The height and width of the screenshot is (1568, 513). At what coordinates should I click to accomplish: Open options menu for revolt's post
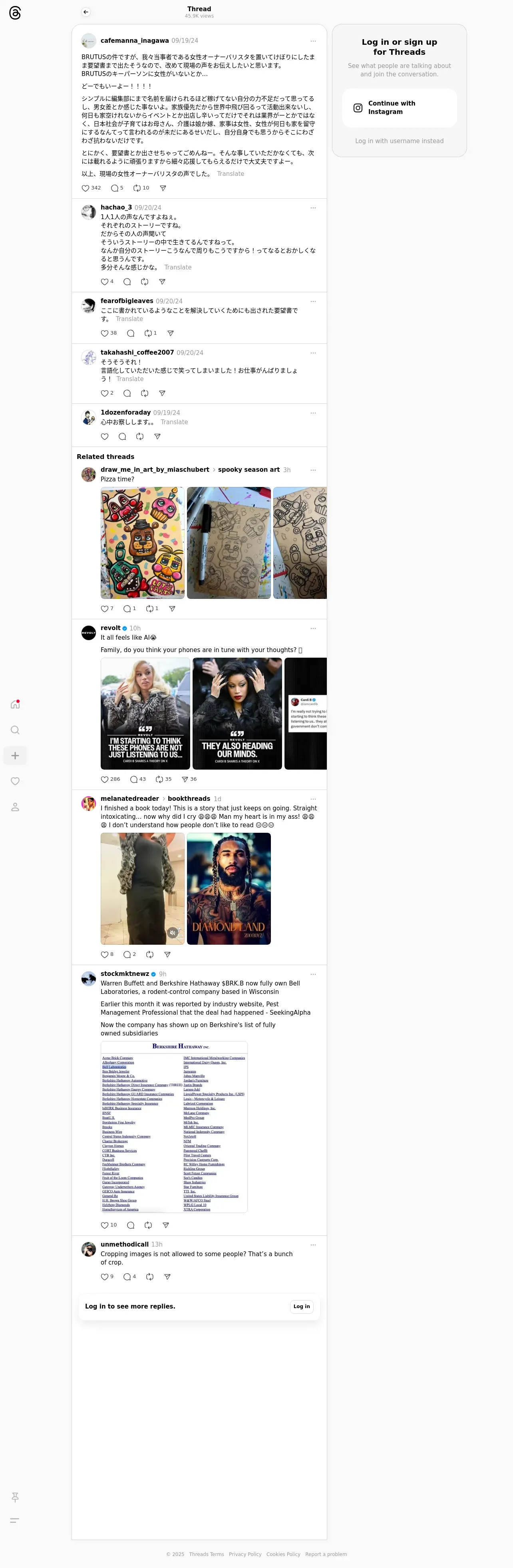click(313, 628)
